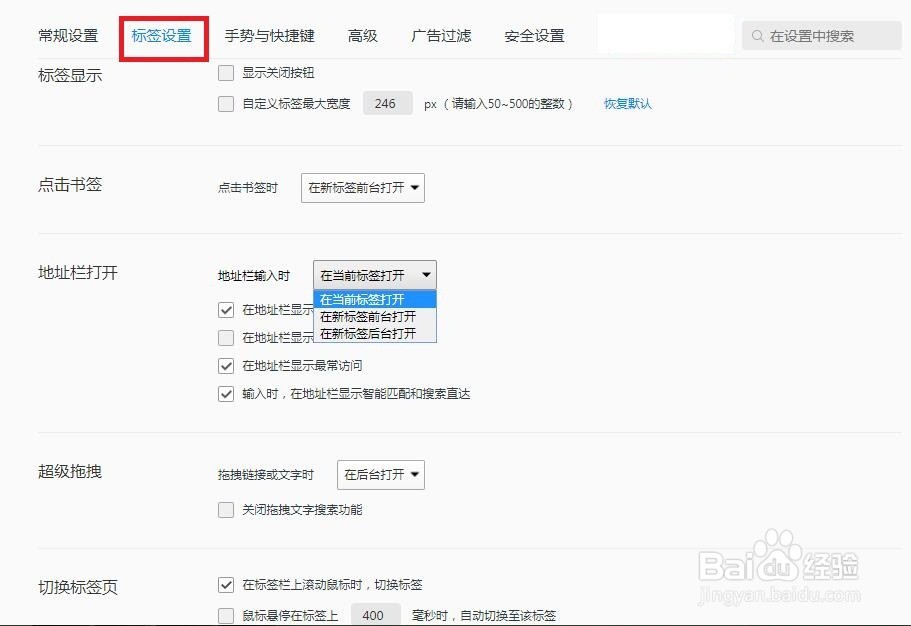Select the 高级 settings tab

point(363,35)
